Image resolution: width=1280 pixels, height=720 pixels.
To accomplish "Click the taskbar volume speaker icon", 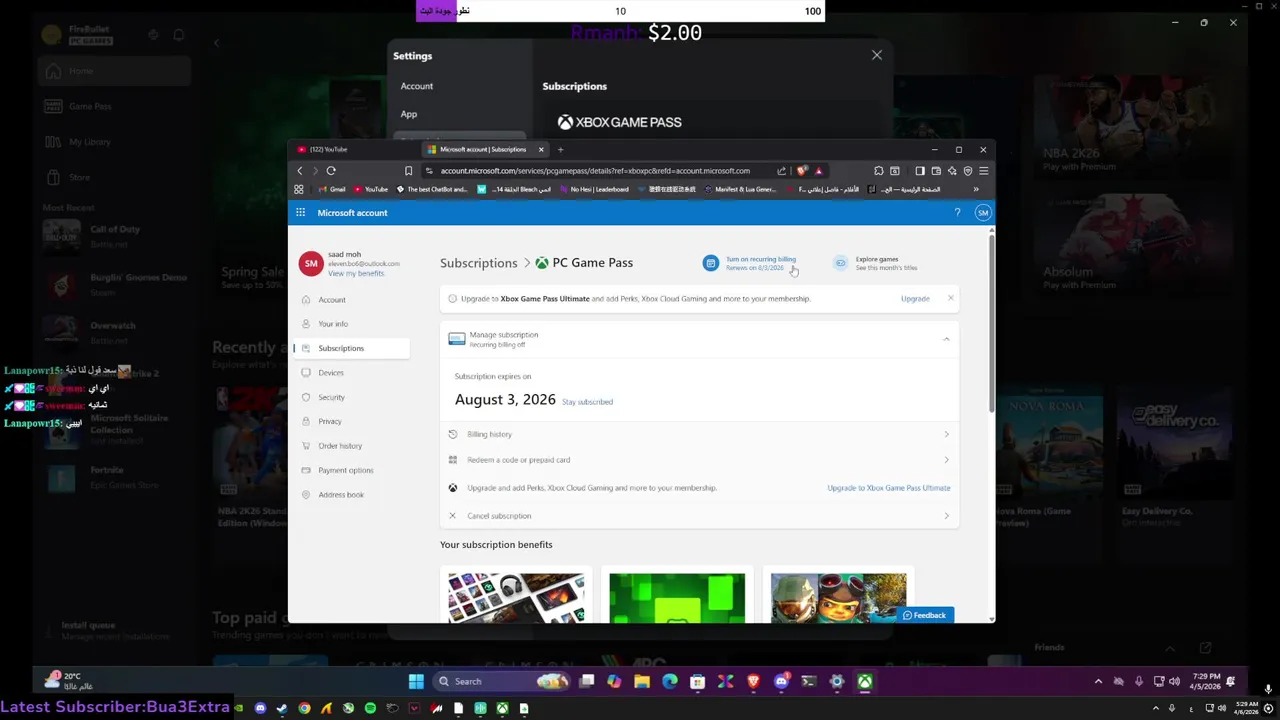I will click(x=1174, y=682).
